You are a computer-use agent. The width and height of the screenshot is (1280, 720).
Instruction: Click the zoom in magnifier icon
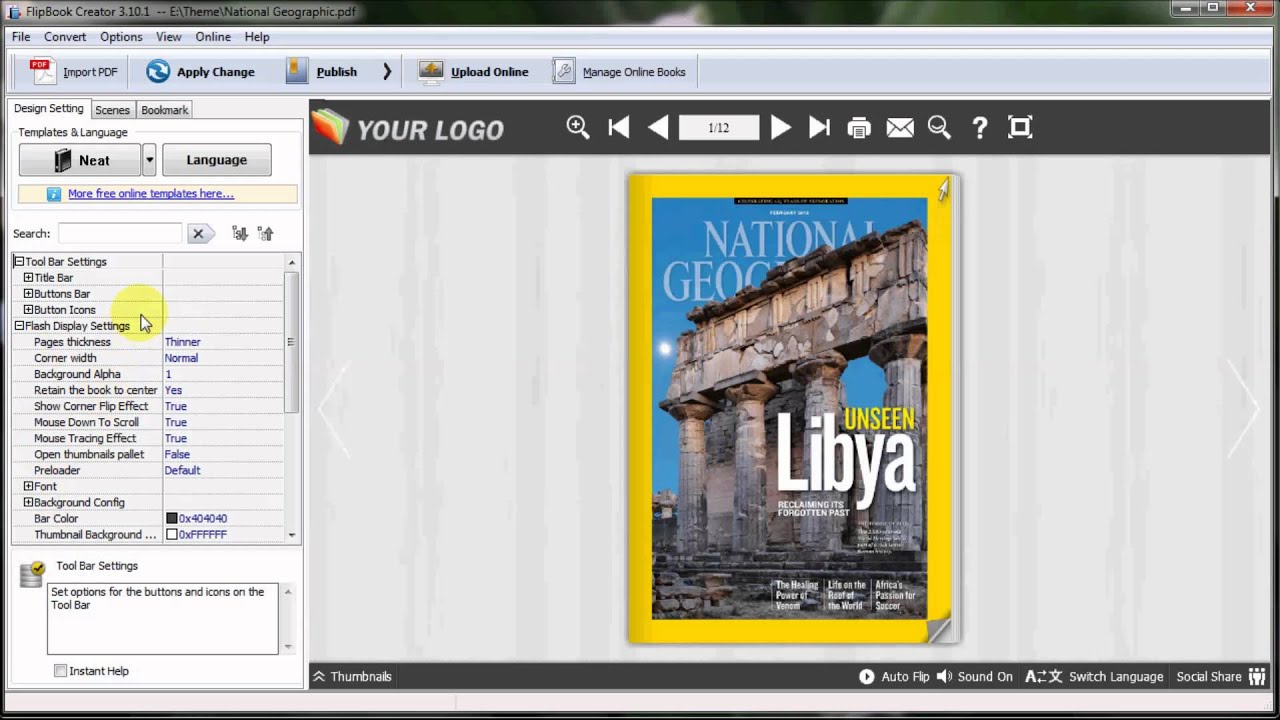click(578, 127)
